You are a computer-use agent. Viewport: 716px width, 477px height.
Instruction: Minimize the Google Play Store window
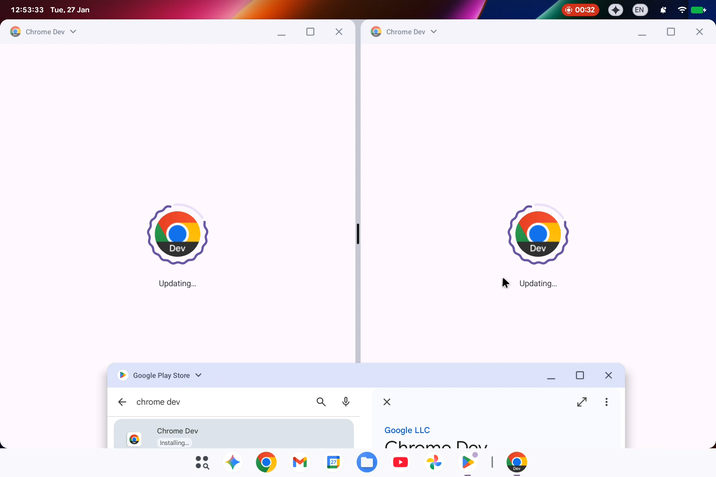pyautogui.click(x=551, y=376)
